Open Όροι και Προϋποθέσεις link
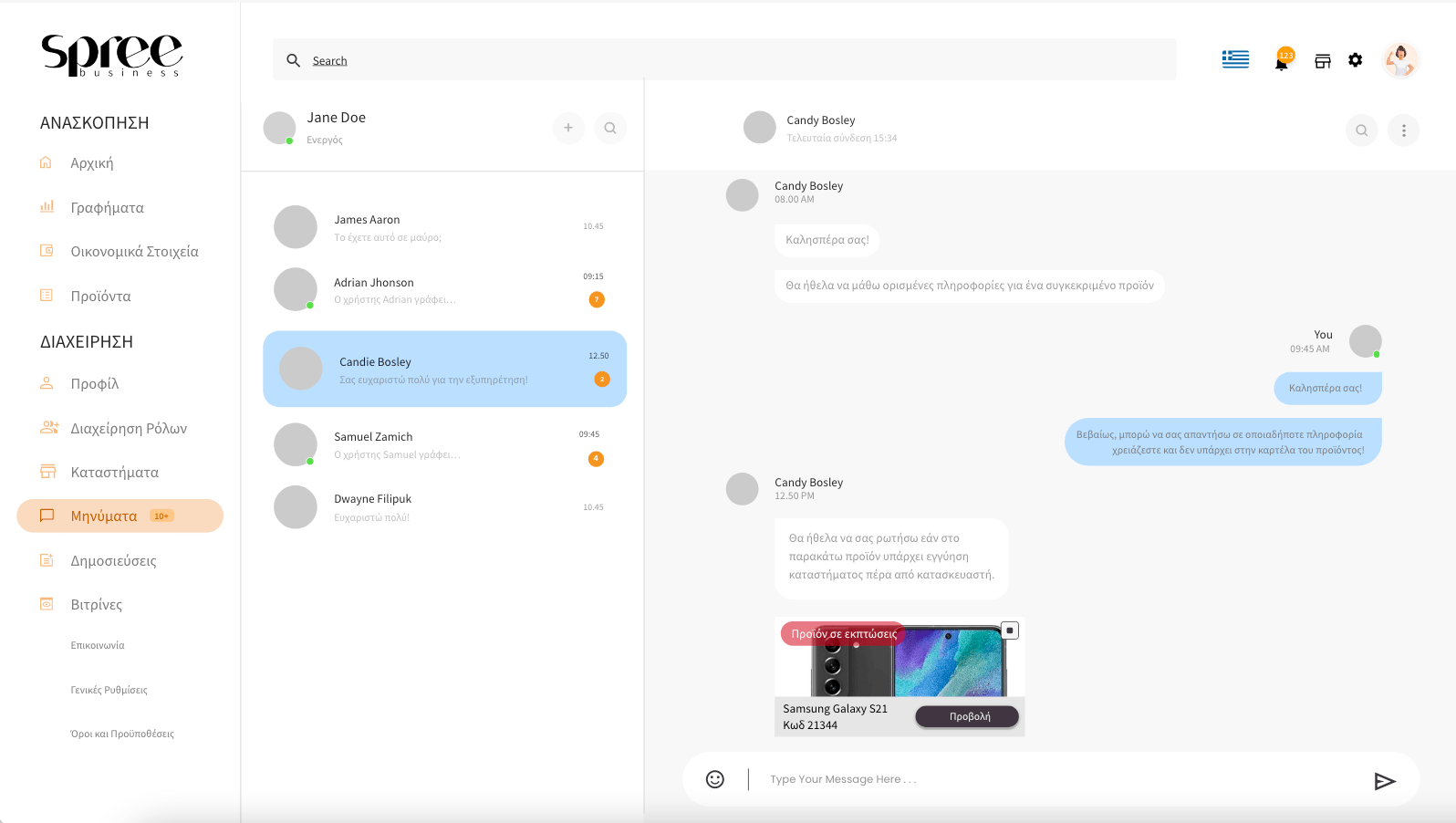 click(x=122, y=734)
